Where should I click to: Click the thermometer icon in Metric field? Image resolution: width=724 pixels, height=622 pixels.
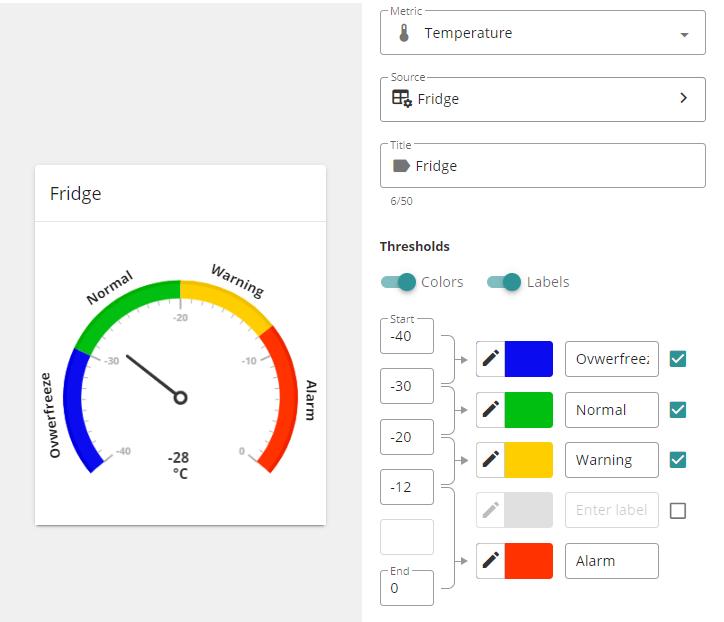tap(404, 33)
